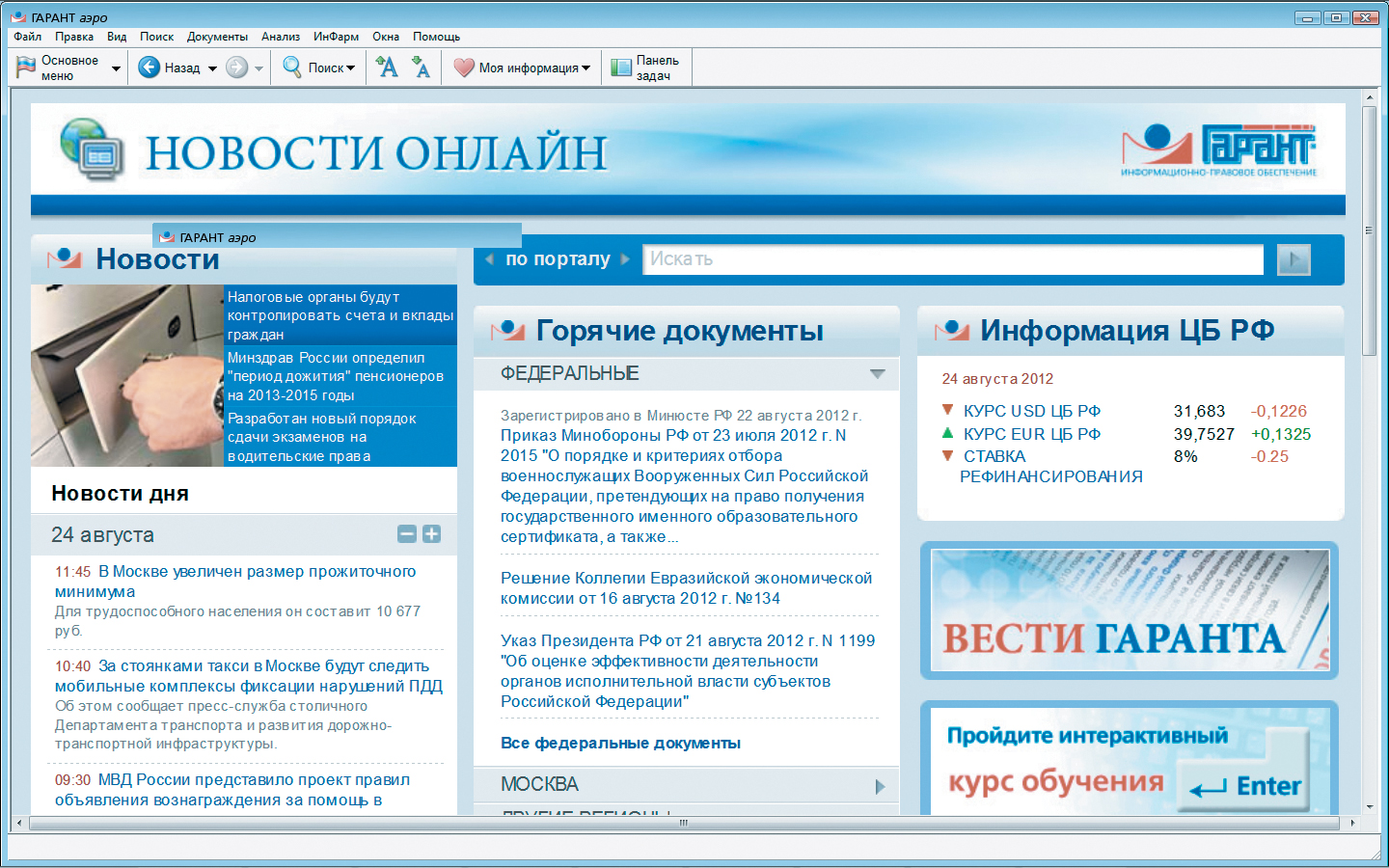This screenshot has width=1389, height=868.
Task: Open forward history dropdown arrow
Action: (259, 68)
